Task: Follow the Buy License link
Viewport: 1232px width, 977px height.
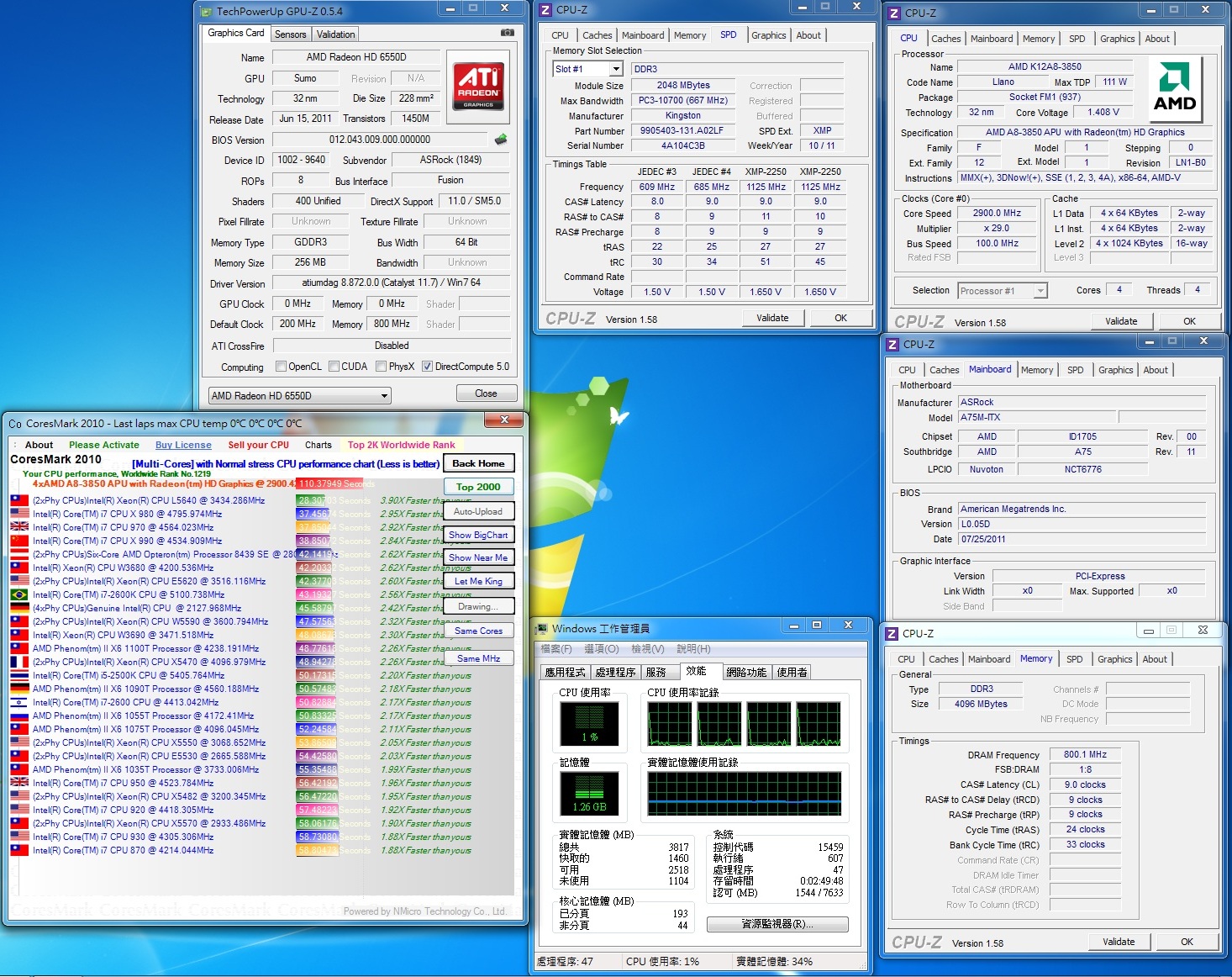Action: [x=183, y=445]
